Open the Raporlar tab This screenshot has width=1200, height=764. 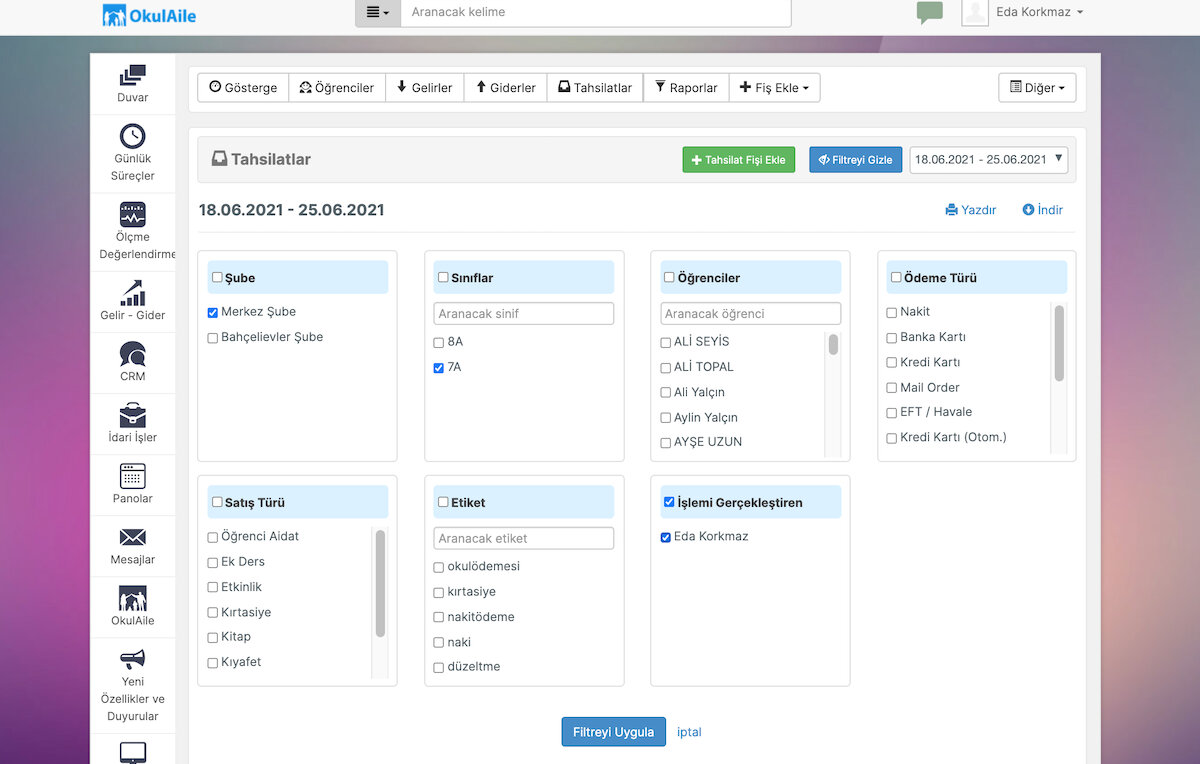point(686,88)
